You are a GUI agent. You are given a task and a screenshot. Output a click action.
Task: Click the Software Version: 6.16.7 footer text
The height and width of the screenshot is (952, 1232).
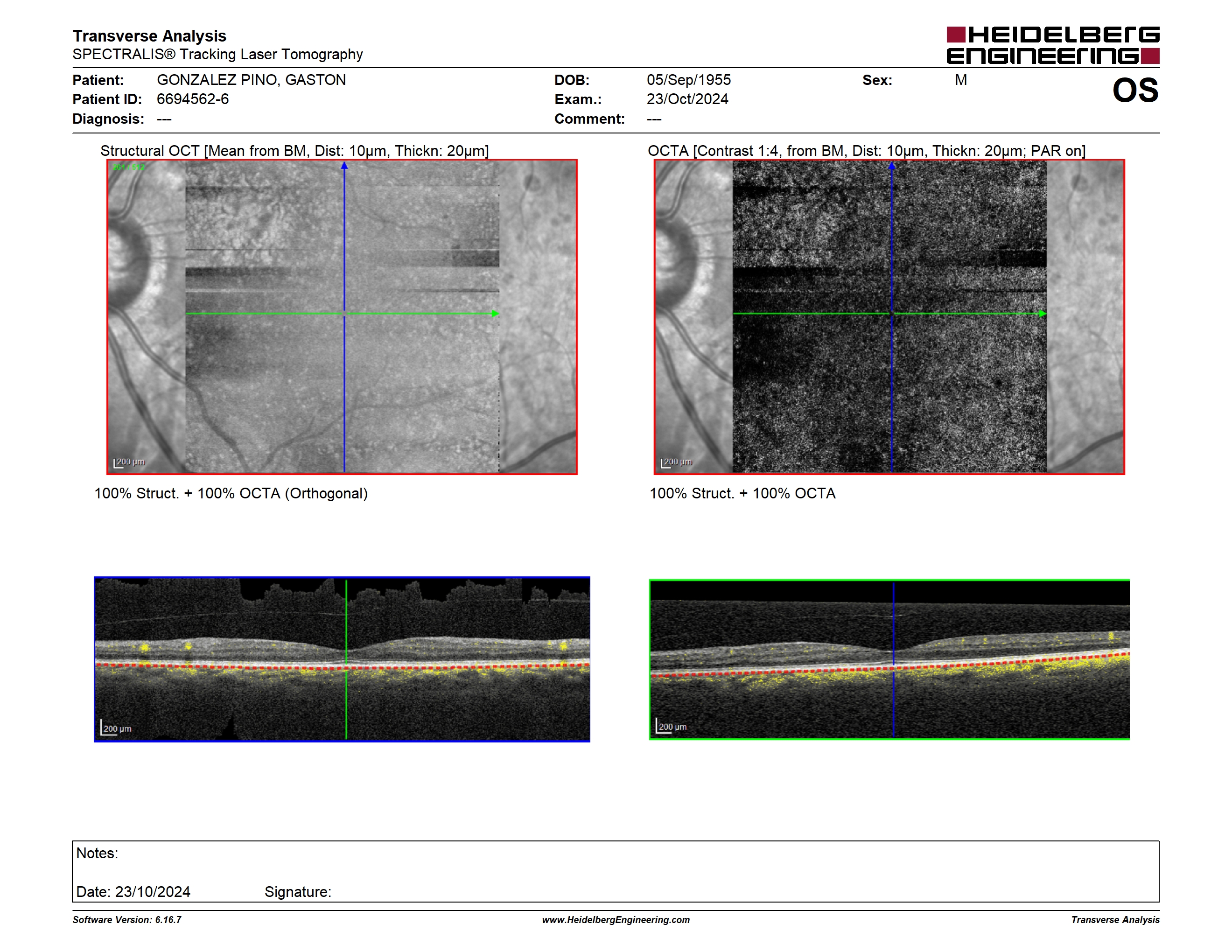click(x=127, y=920)
